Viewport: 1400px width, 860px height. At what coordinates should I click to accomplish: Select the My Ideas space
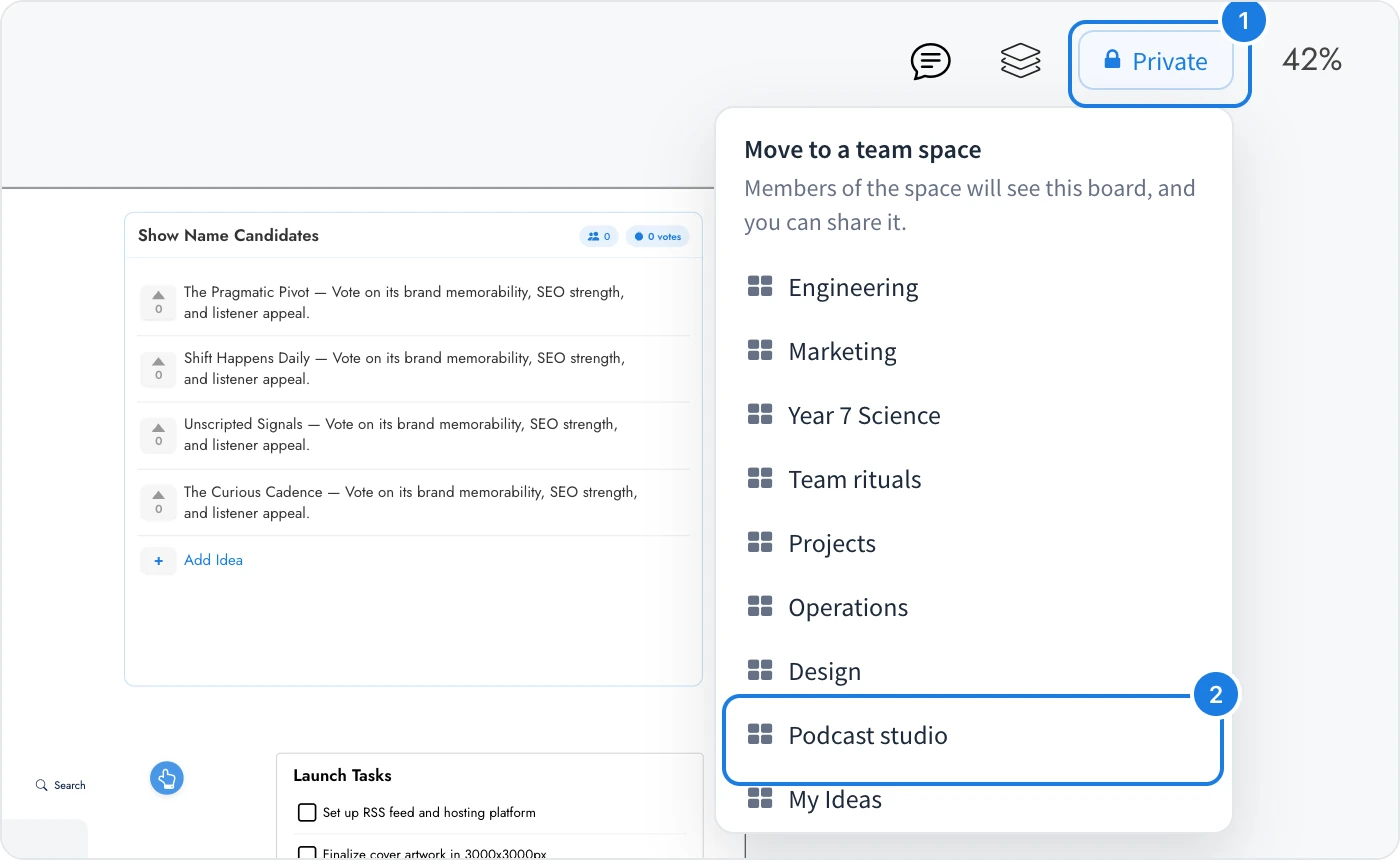pos(973,800)
